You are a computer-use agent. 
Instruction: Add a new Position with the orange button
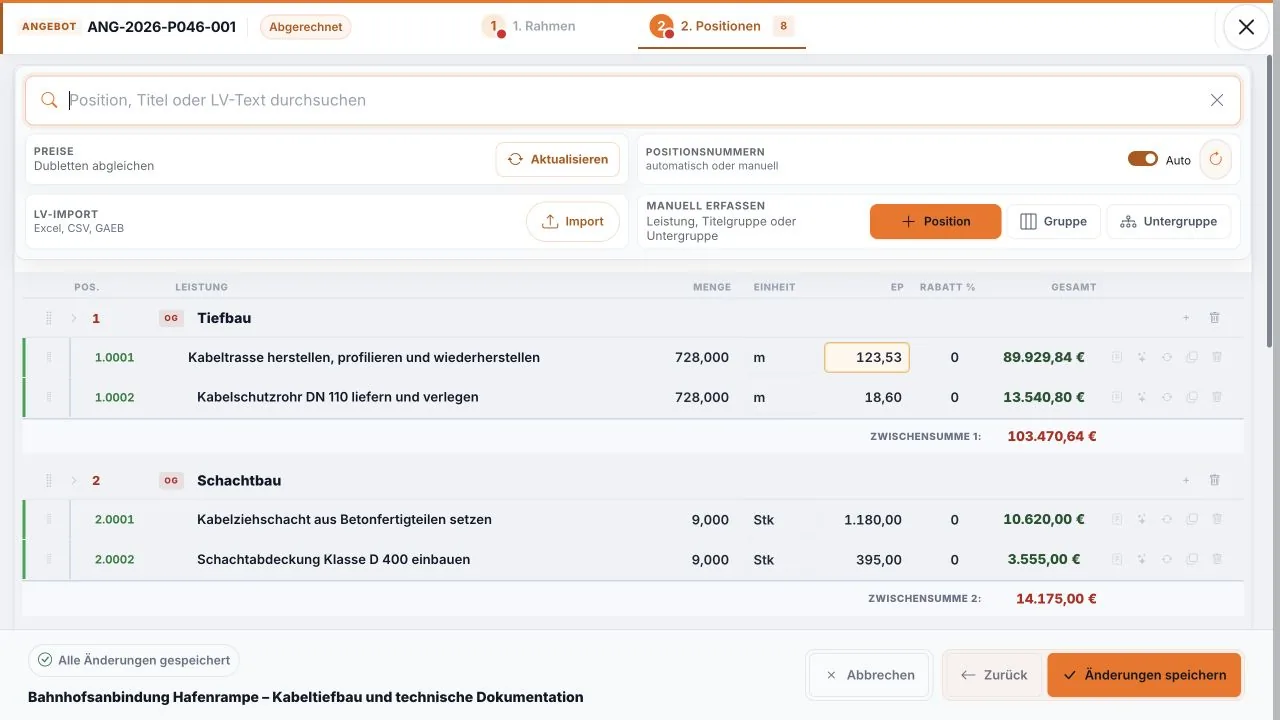tap(935, 221)
